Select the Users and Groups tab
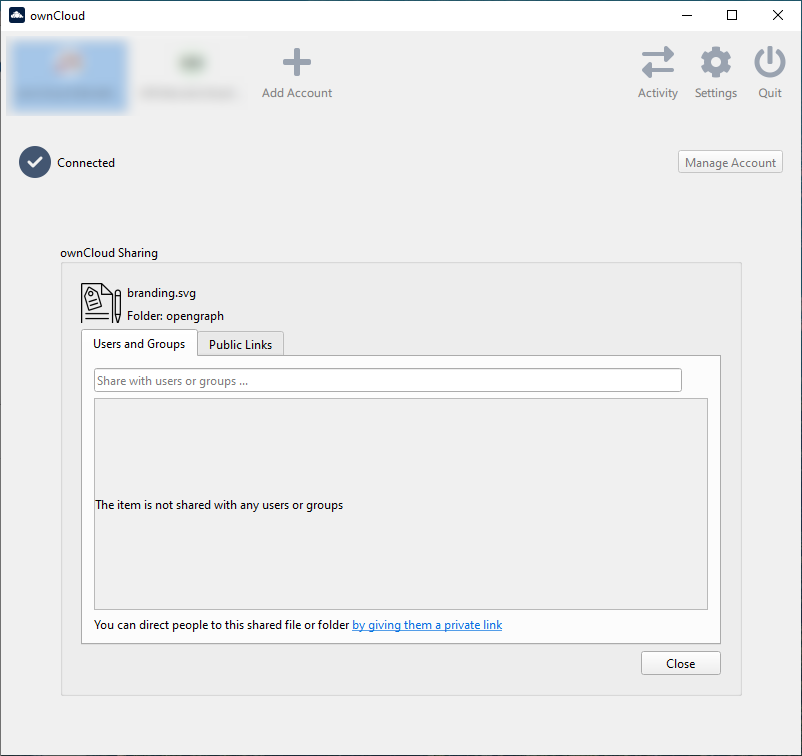This screenshot has height=756, width=802. 139,343
